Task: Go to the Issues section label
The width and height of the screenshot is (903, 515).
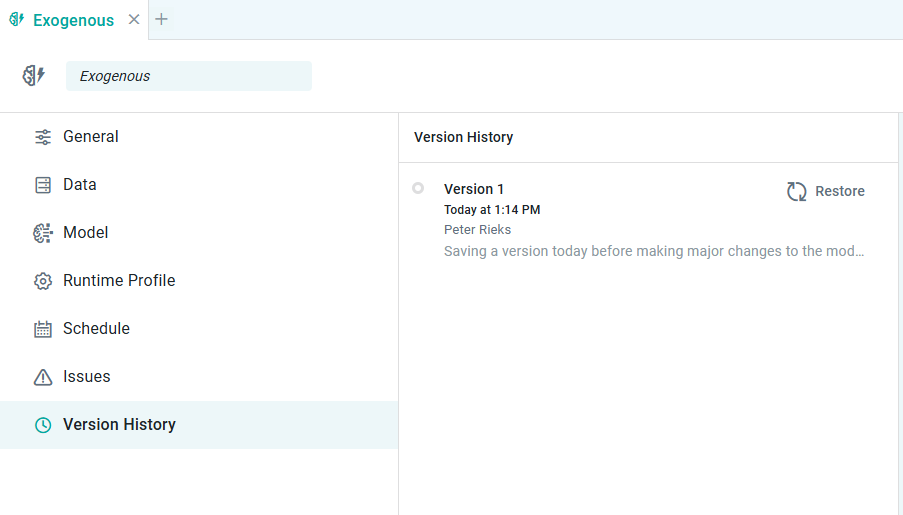Action: (x=87, y=377)
